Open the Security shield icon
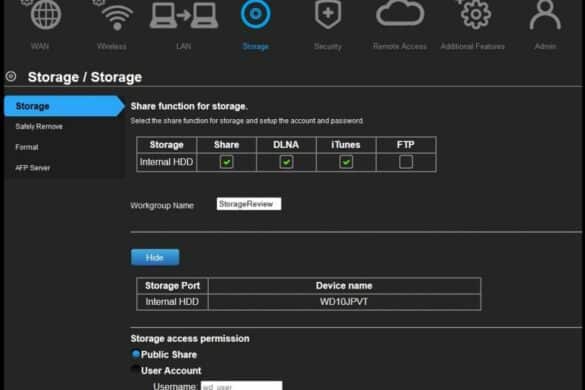The image size is (585, 390). (x=328, y=15)
